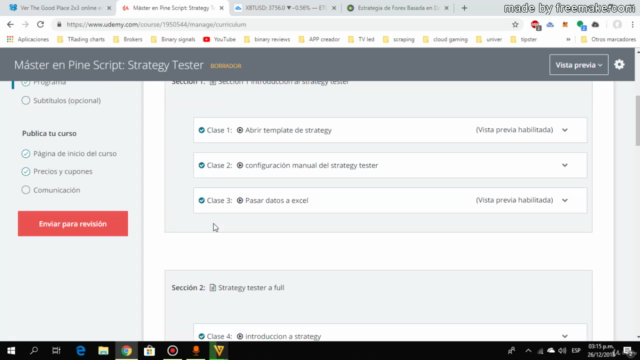Image resolution: width=640 pixels, height=360 pixels.
Task: Switch to Máster en Pine Script tab
Action: tap(173, 8)
